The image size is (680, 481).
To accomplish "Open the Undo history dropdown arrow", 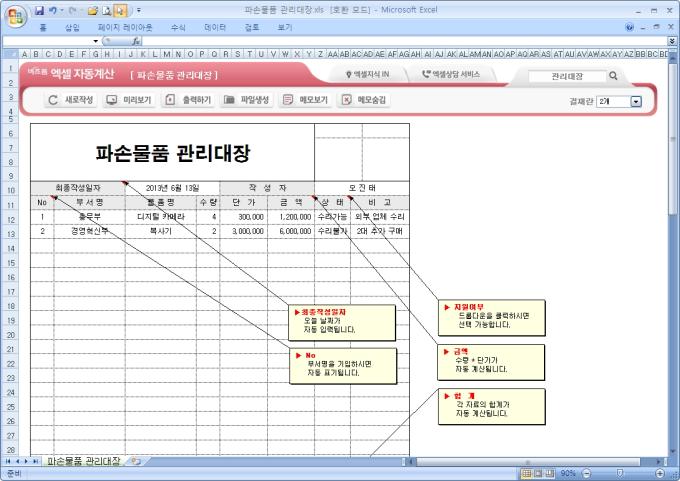I will tap(62, 10).
